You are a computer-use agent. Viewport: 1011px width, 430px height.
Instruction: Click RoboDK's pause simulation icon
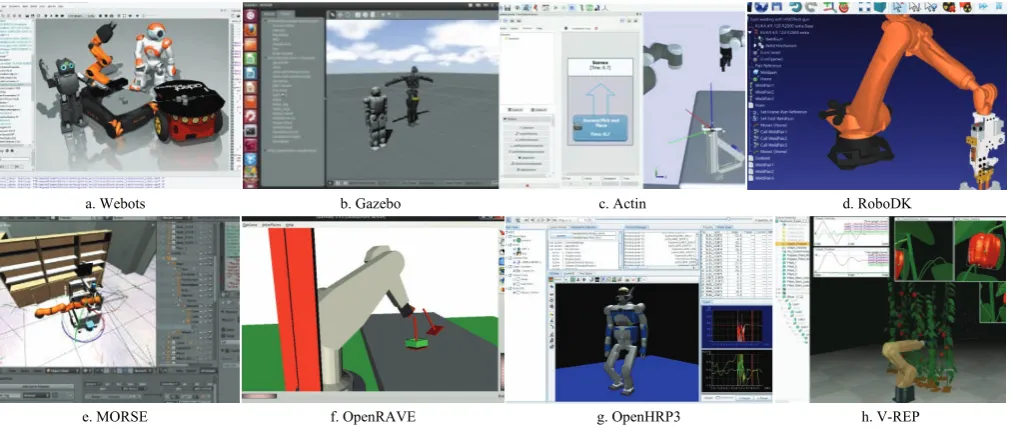click(x=999, y=6)
